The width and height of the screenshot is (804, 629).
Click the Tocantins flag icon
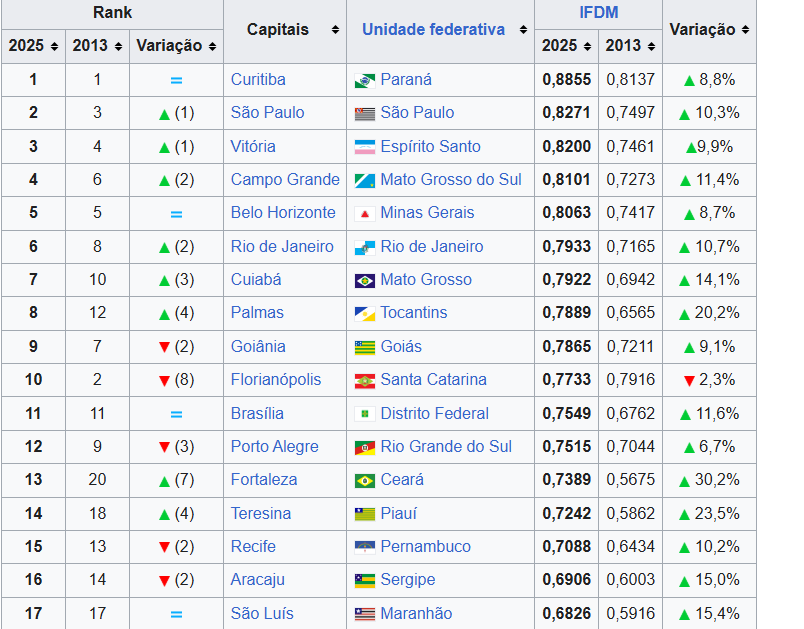(365, 313)
